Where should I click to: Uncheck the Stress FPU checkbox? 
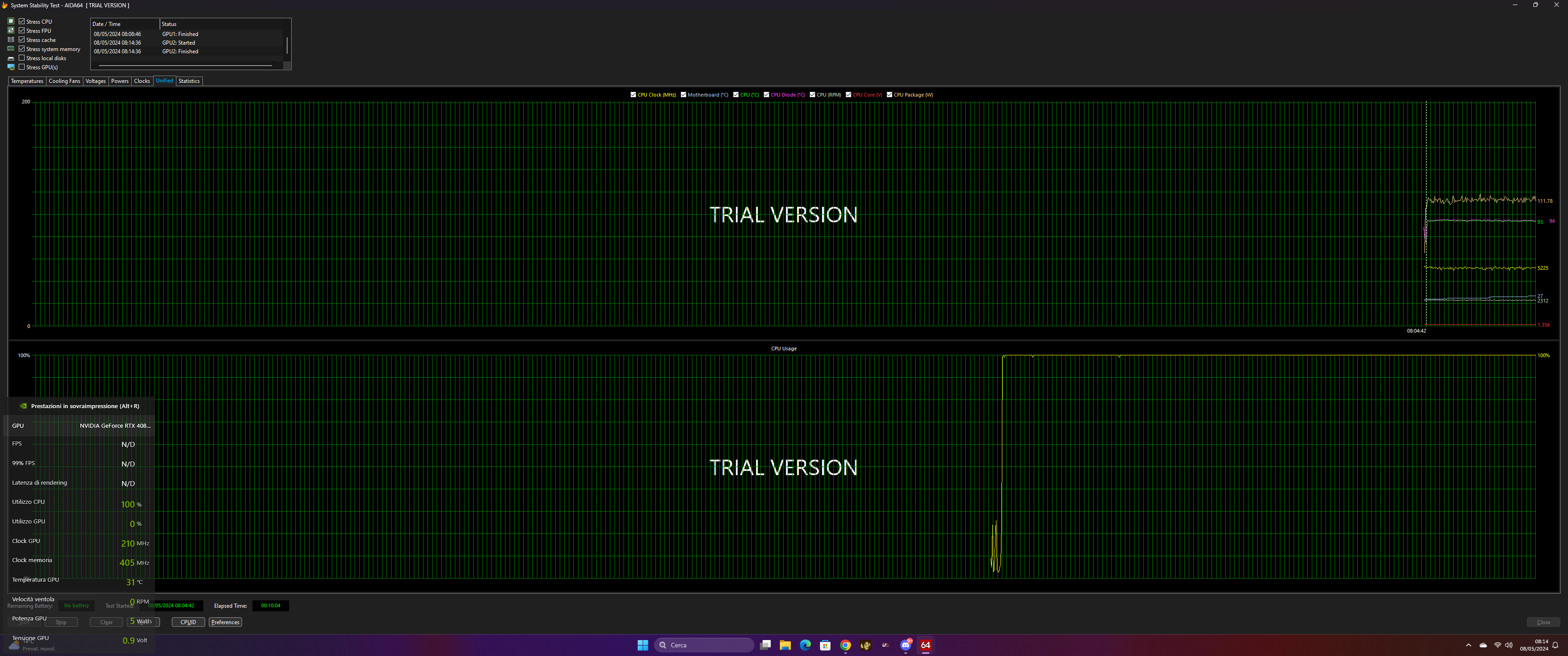click(22, 31)
